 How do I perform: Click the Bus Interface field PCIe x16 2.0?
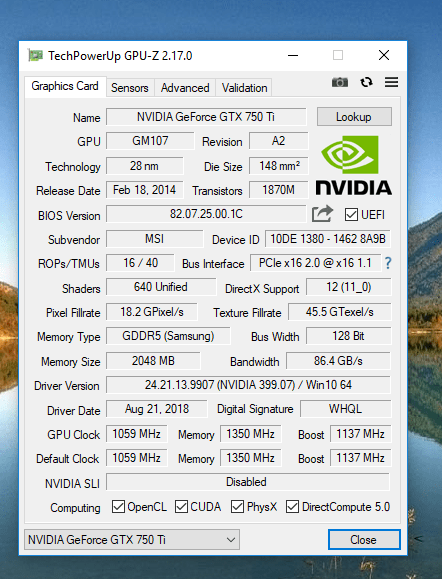click(315, 263)
